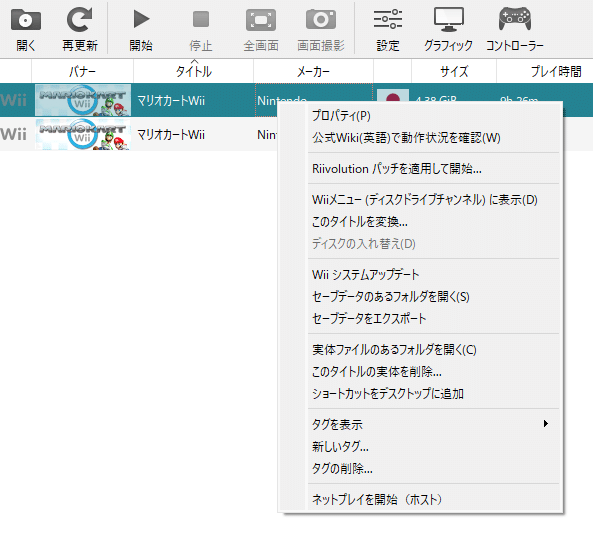
Task: Click マリオカートWii title in the selected row
Action: [171, 101]
